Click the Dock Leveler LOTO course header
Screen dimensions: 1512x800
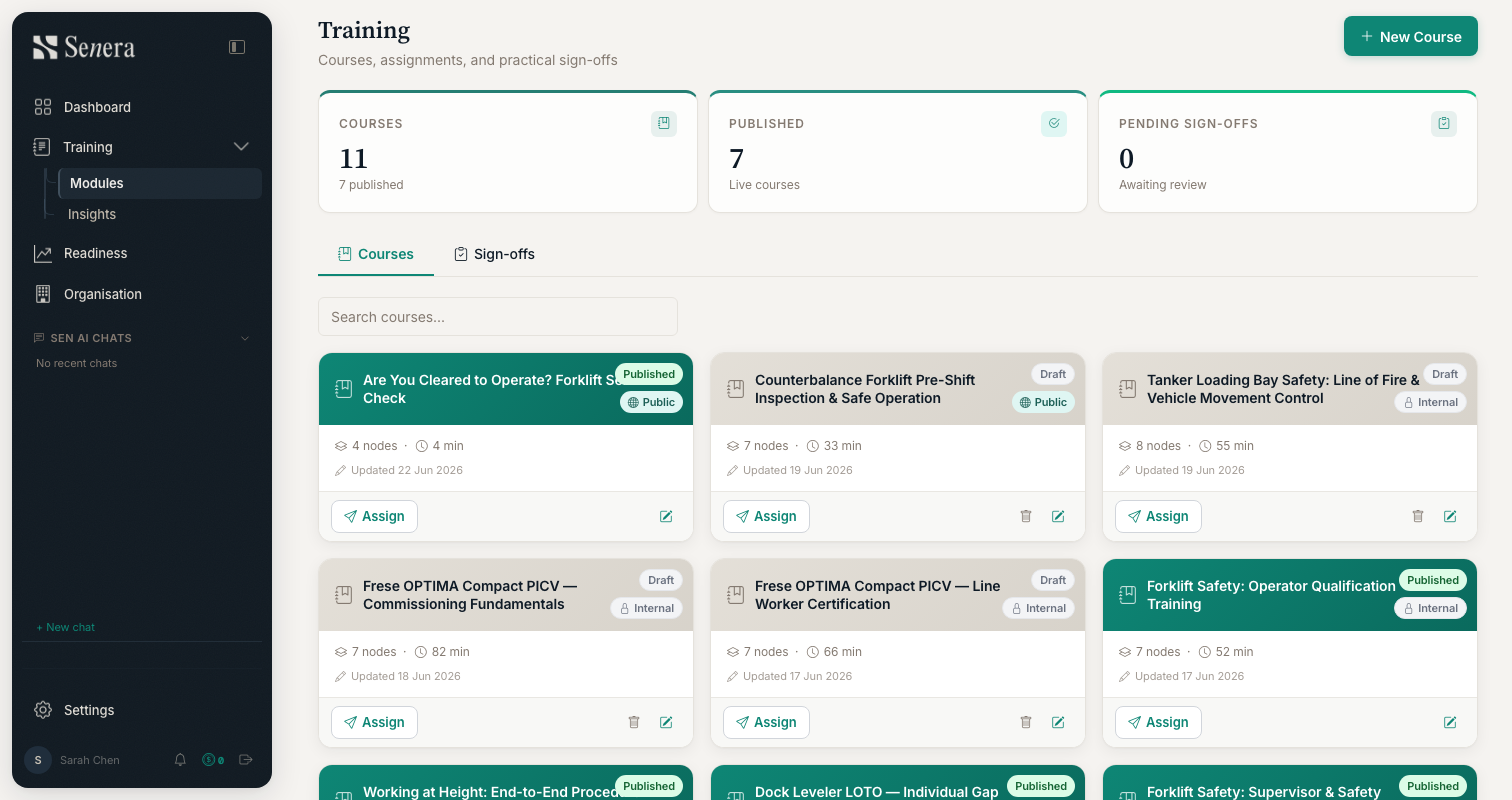898,783
